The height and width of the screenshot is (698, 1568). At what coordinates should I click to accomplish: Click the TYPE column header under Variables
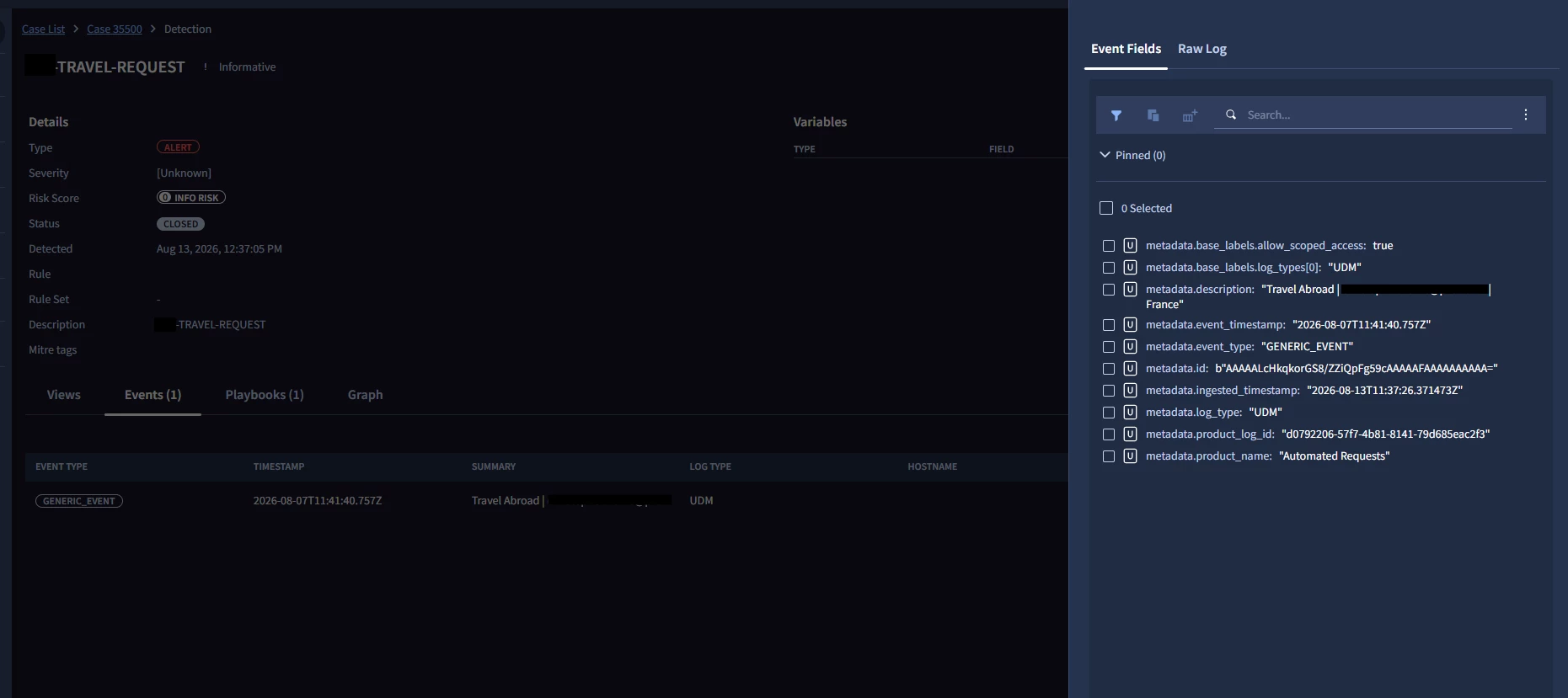805,149
